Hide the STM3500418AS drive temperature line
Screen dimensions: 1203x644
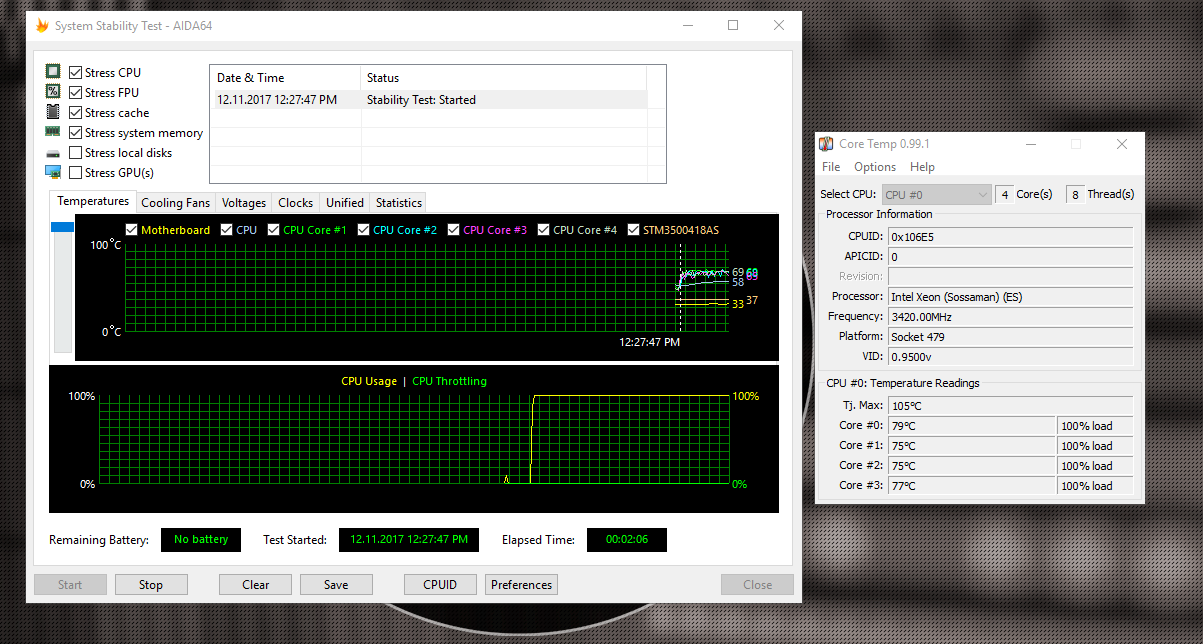pyautogui.click(x=634, y=230)
